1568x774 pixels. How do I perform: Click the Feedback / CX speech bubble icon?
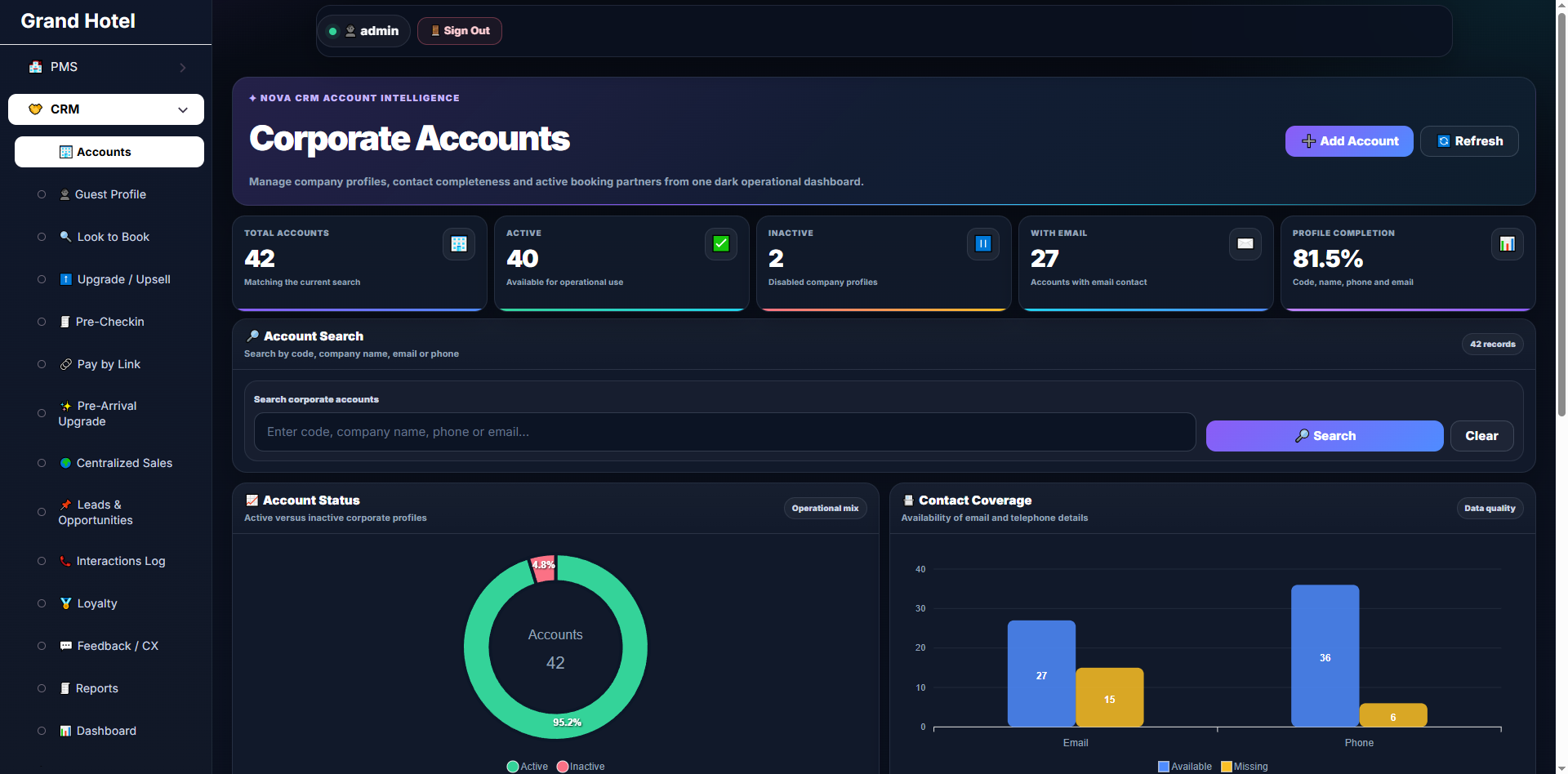(65, 646)
